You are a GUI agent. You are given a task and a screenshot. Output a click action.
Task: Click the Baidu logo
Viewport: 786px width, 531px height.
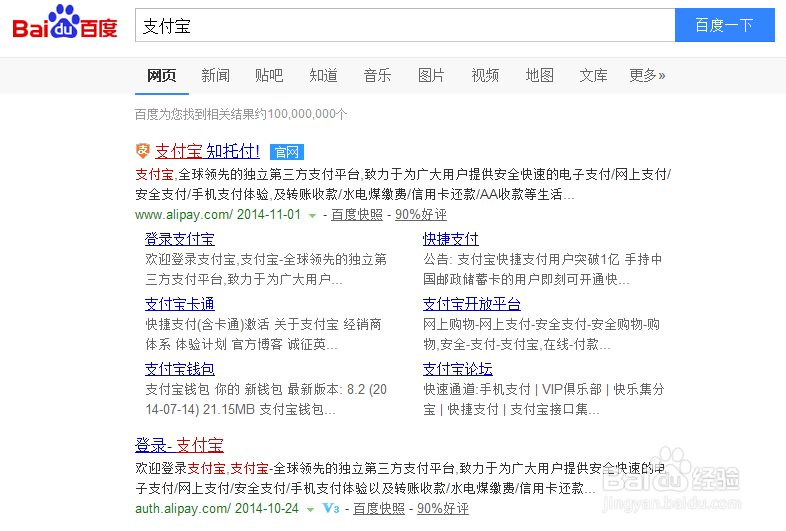click(65, 22)
